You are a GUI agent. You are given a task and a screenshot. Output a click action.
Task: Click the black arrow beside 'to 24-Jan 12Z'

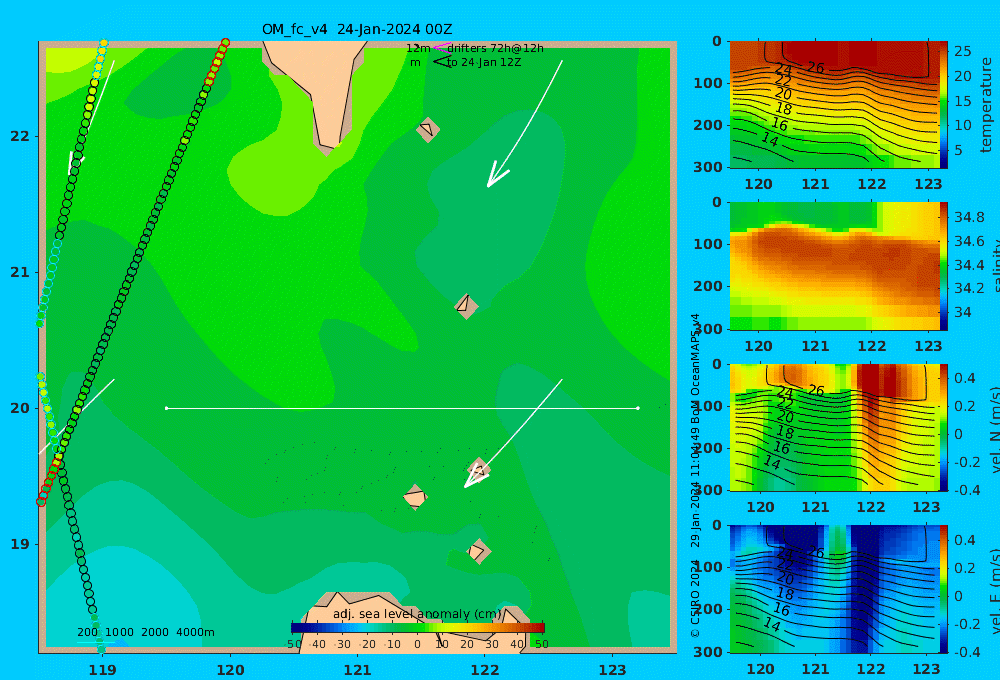pyautogui.click(x=442, y=62)
